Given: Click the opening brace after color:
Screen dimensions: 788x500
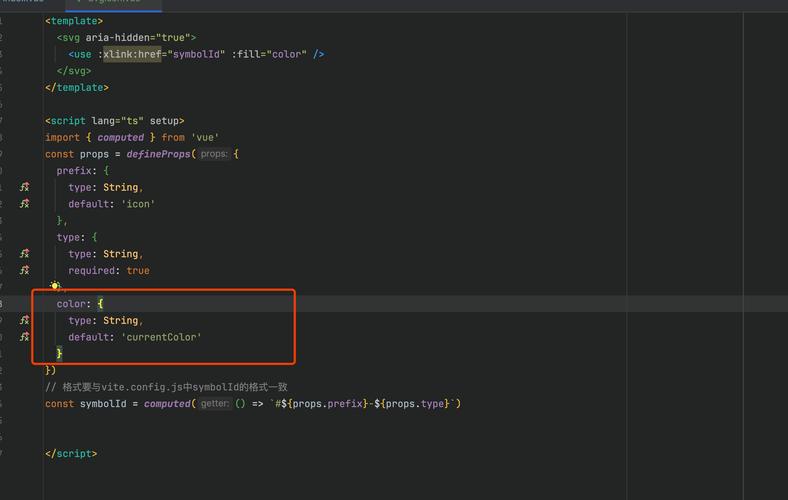Looking at the screenshot, I should [x=100, y=304].
